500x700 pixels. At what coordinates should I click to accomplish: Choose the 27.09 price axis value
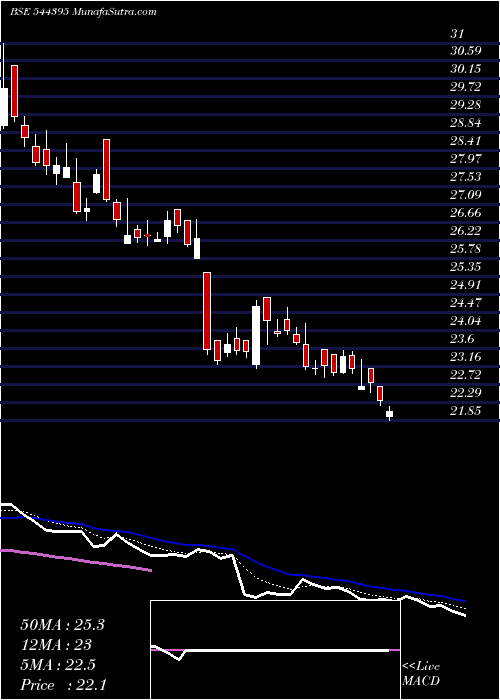click(466, 195)
